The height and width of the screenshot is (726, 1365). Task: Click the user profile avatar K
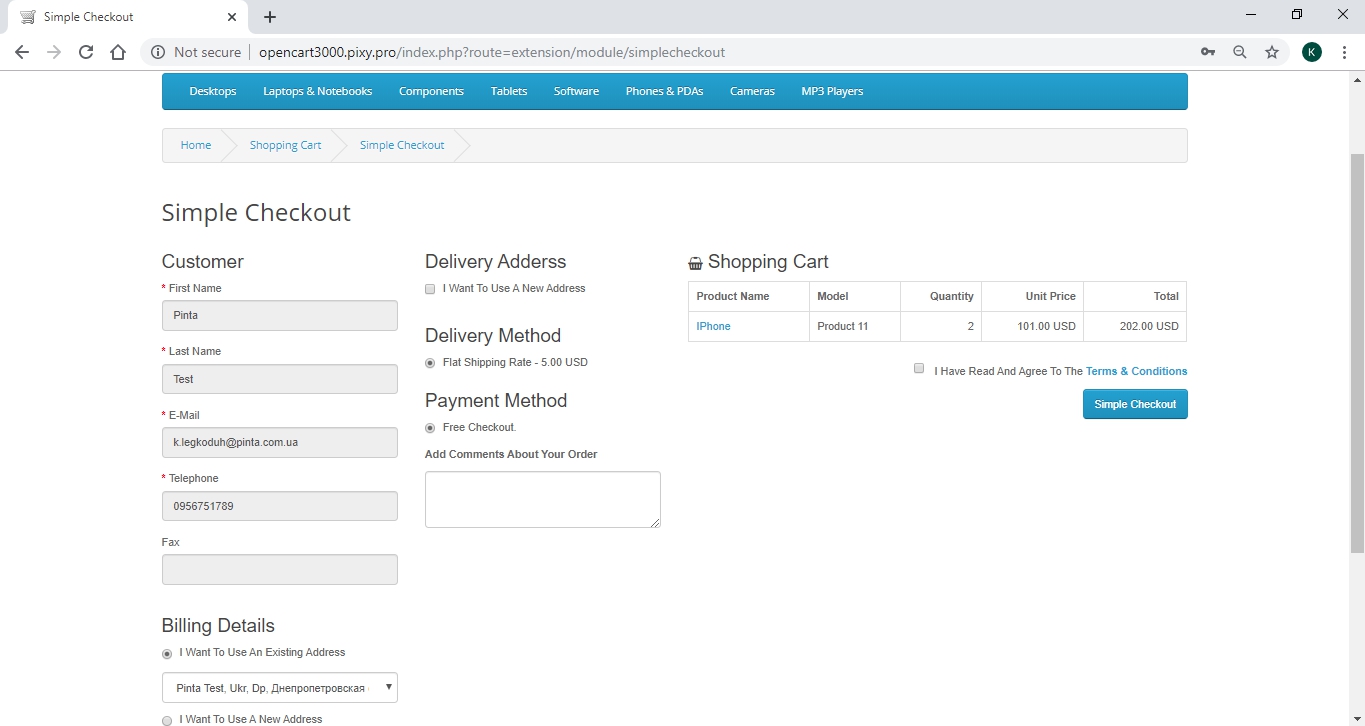click(1312, 52)
